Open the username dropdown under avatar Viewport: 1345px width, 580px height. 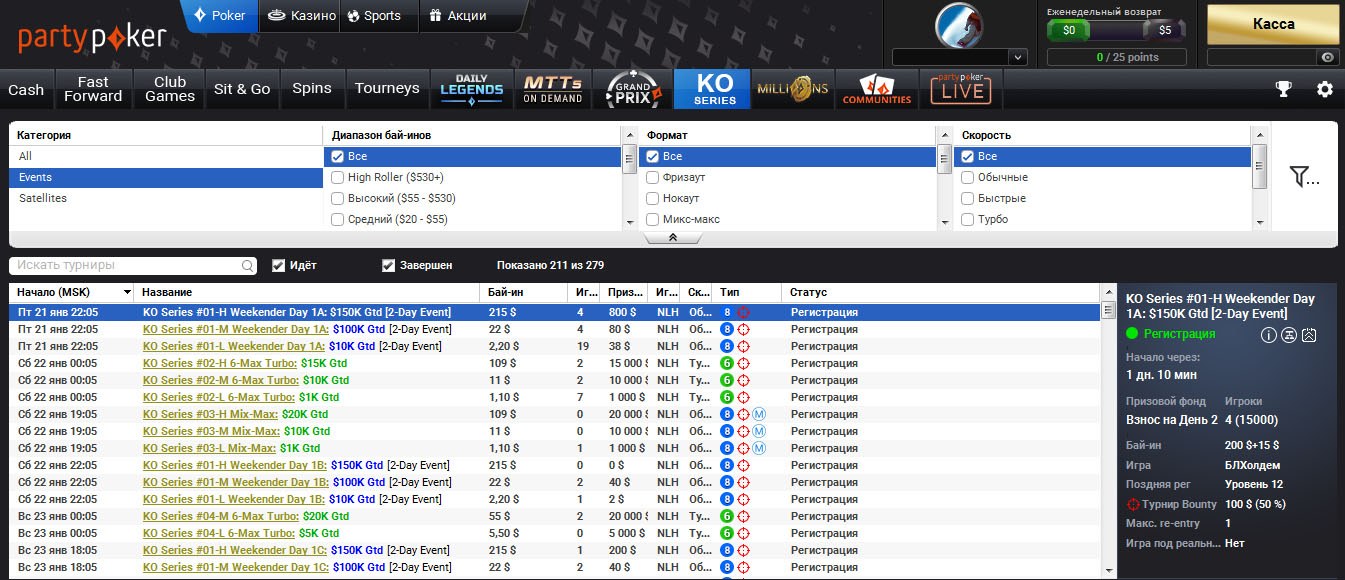(959, 57)
